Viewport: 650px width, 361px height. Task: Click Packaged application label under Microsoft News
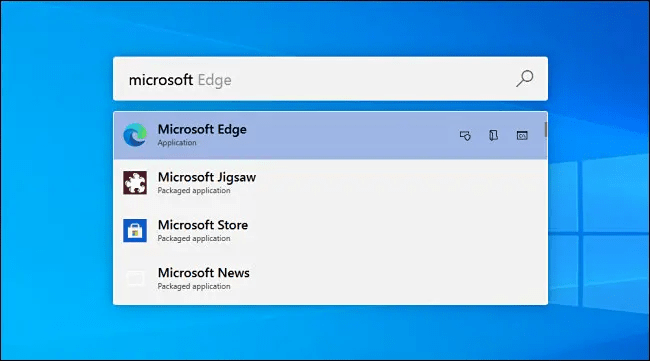tap(194, 286)
